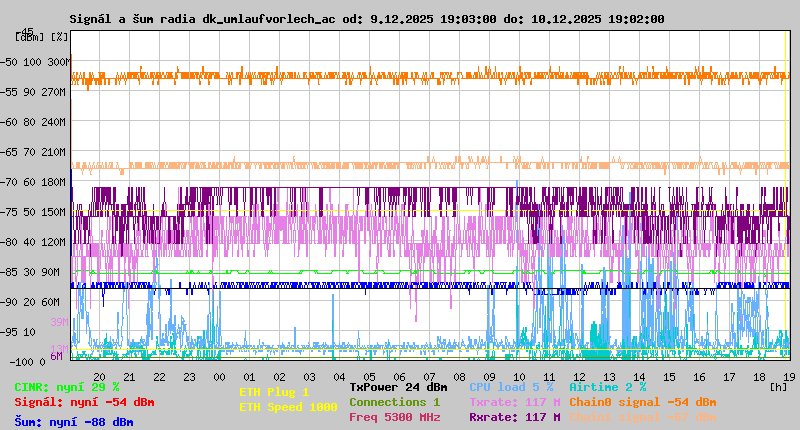
Task: Select the blue Šum -88 dBm legend entry
Action: 73,421
